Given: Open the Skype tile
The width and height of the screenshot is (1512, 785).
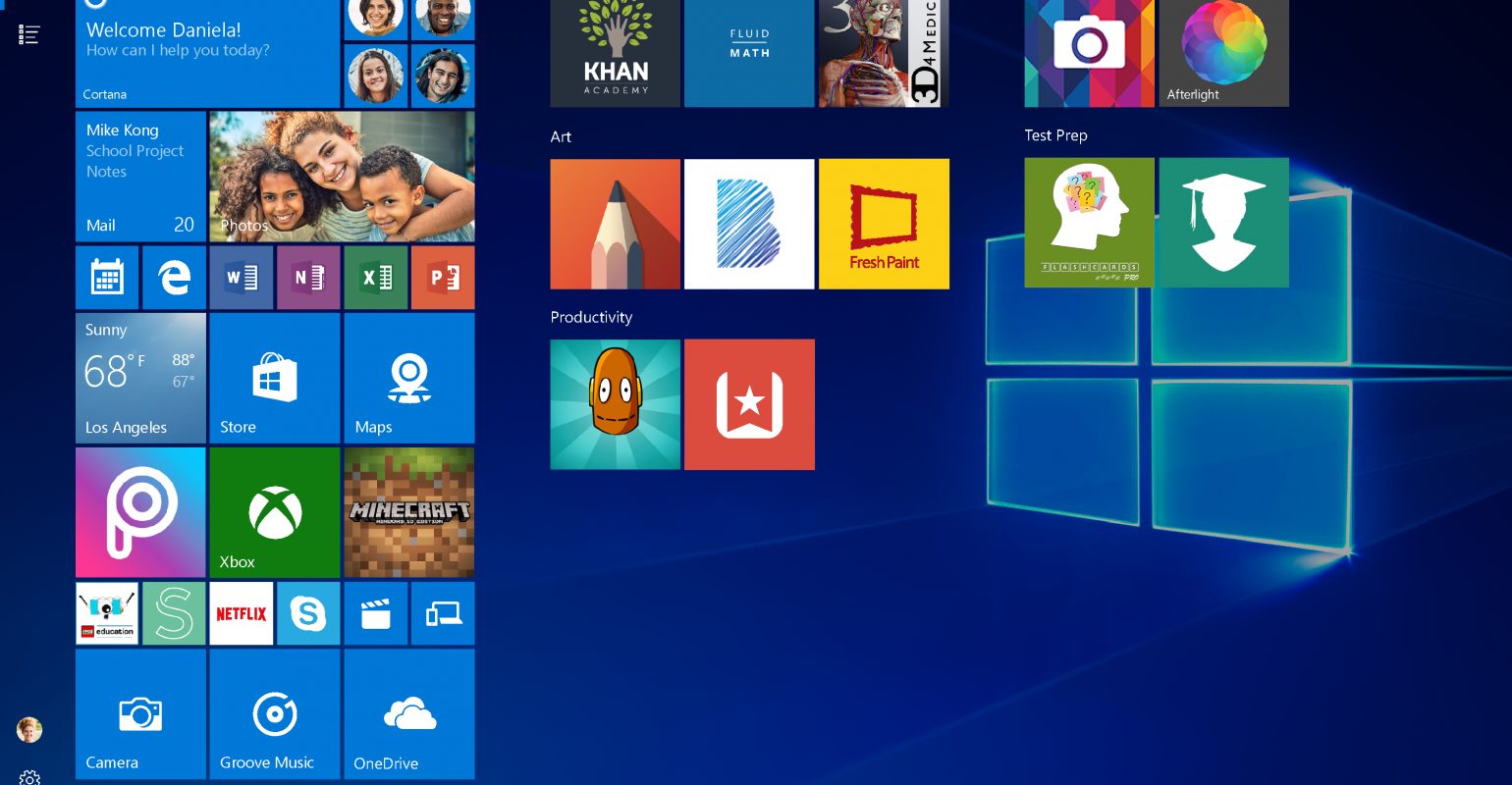Looking at the screenshot, I should coord(308,613).
